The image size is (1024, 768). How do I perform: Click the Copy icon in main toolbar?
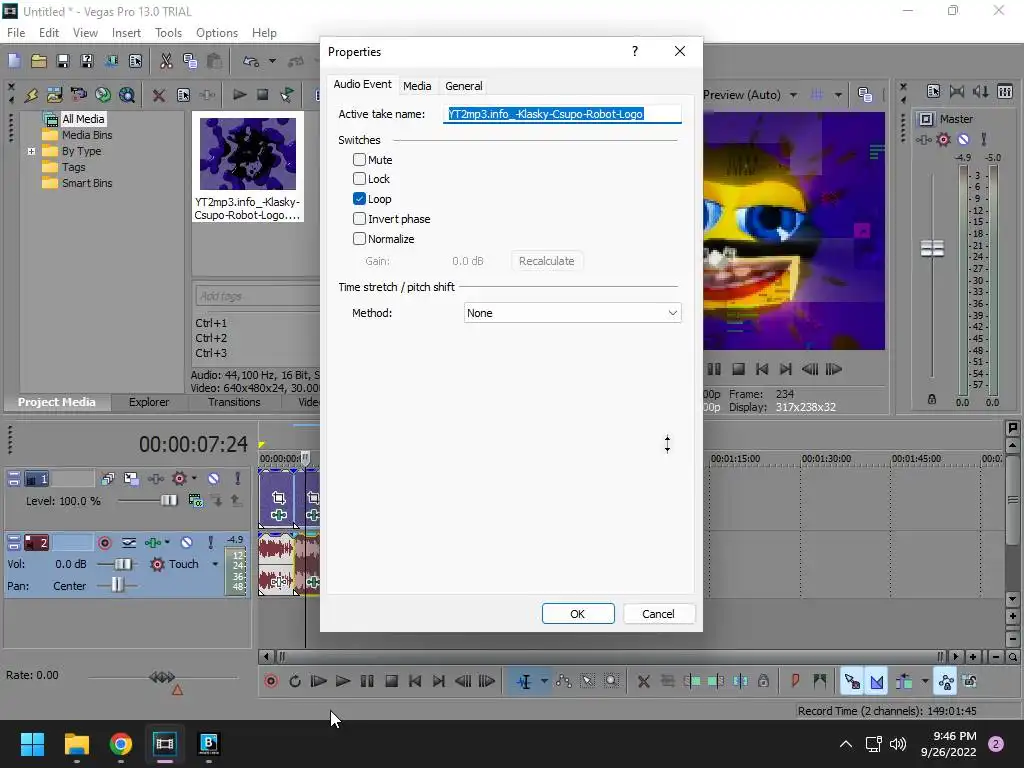tap(190, 61)
